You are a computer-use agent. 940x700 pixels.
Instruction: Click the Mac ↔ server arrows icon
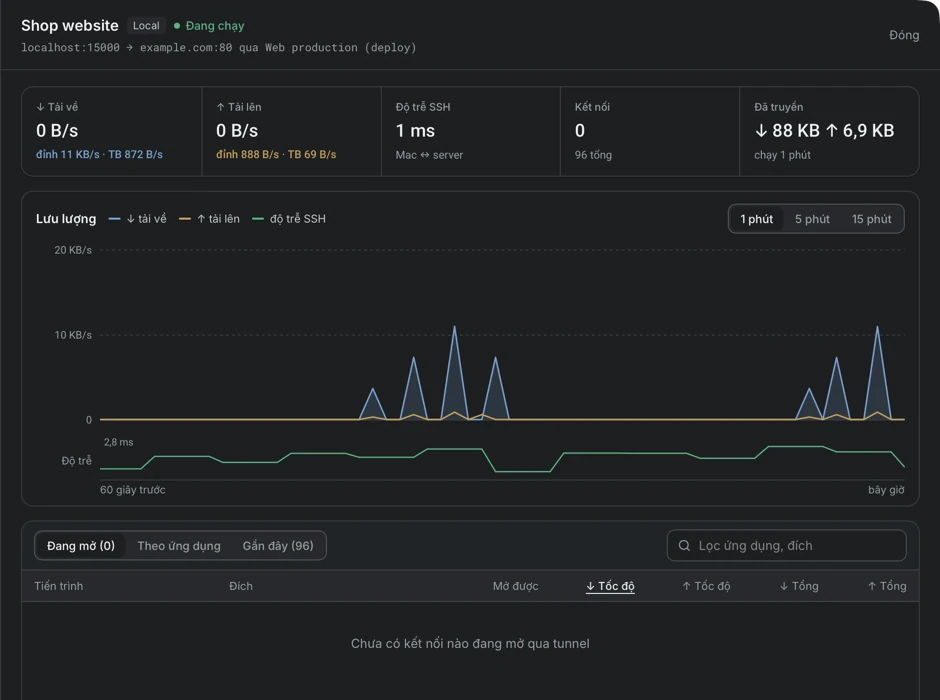click(x=424, y=155)
